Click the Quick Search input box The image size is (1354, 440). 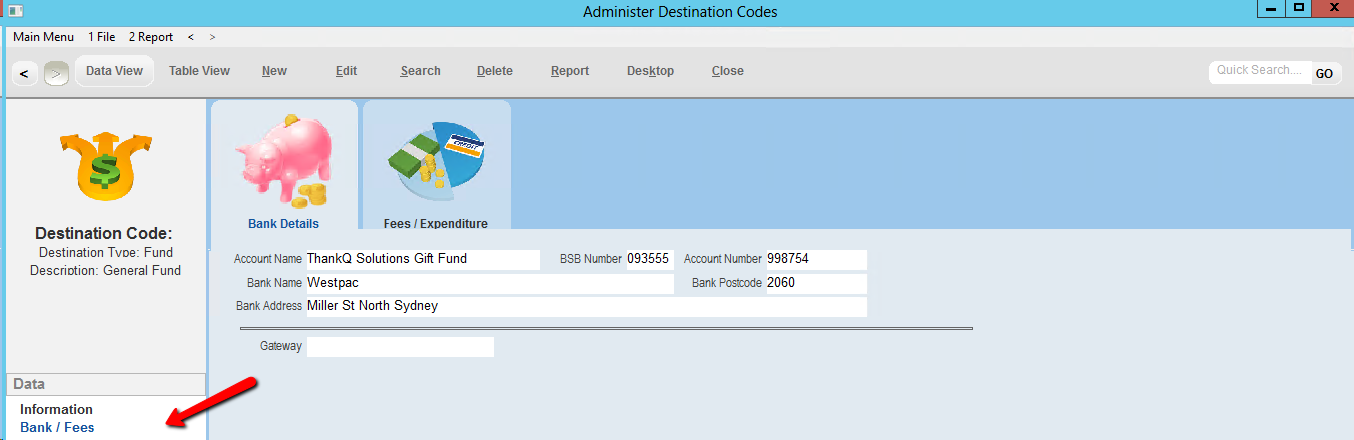pos(1259,72)
